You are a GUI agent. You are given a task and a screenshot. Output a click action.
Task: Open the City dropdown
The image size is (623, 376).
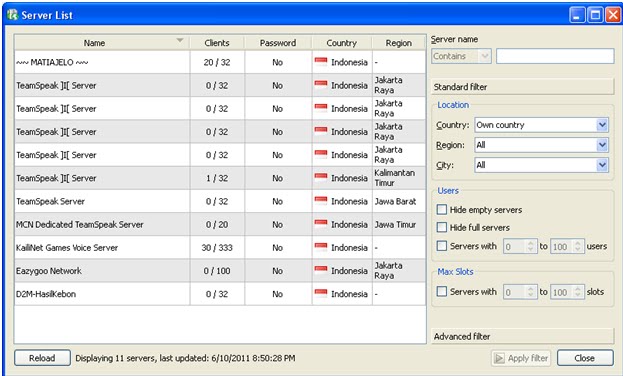[541, 165]
